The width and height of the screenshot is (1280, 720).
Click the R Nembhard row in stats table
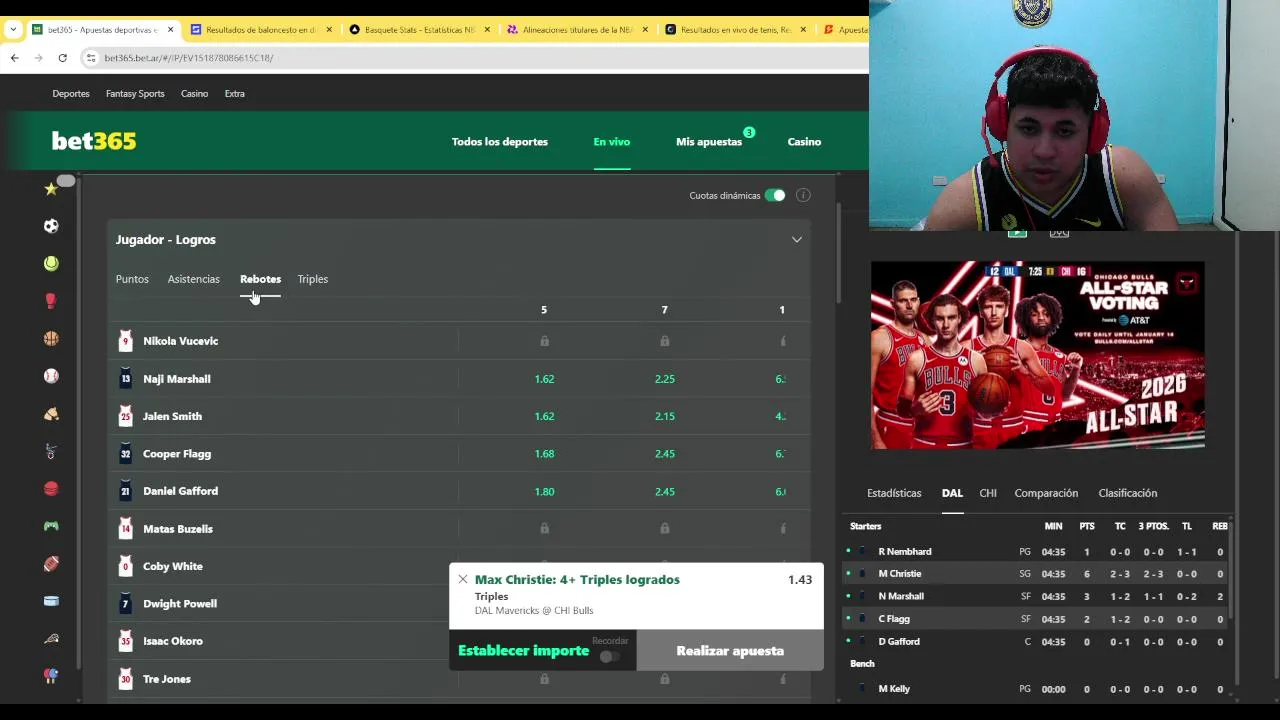click(1038, 552)
